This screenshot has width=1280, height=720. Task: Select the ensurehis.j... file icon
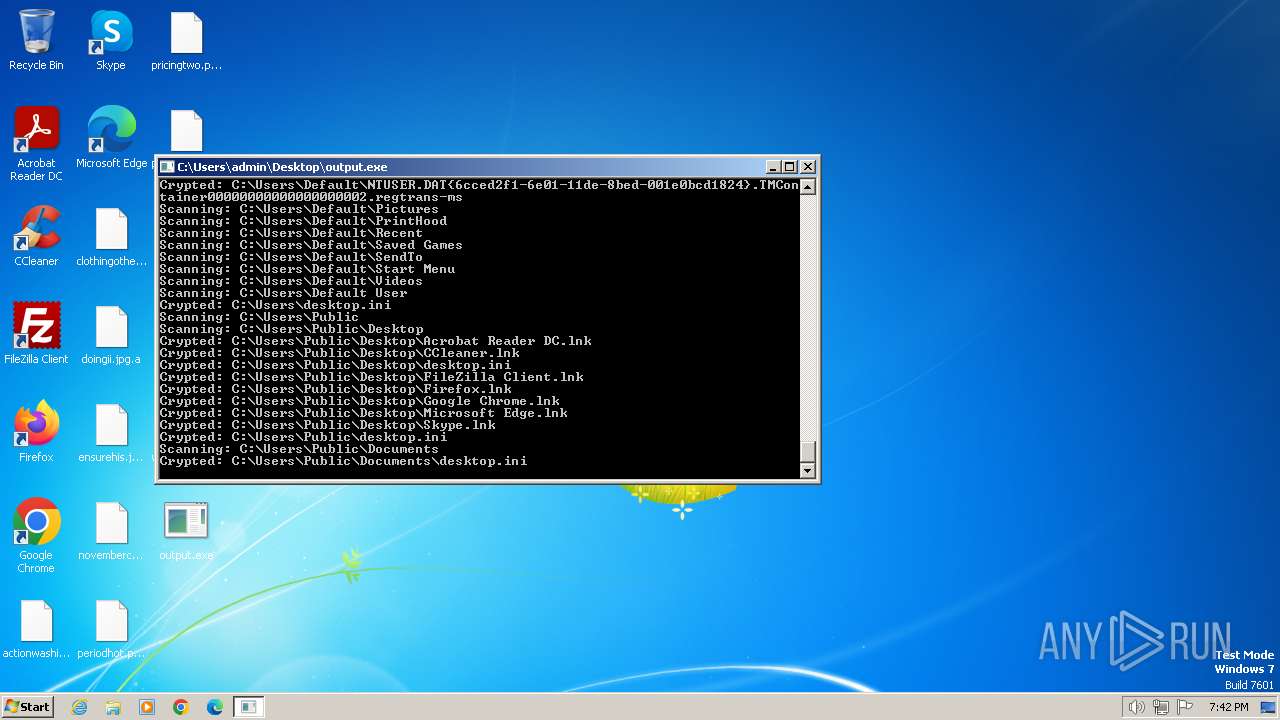click(111, 432)
